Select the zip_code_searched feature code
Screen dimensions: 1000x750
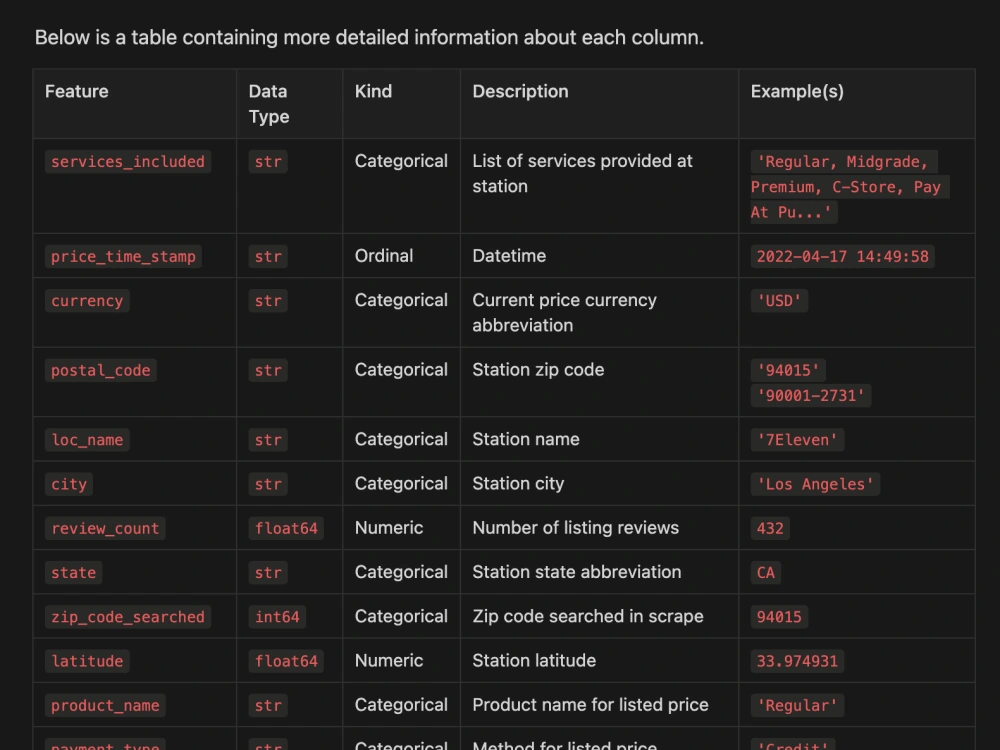coord(128,617)
